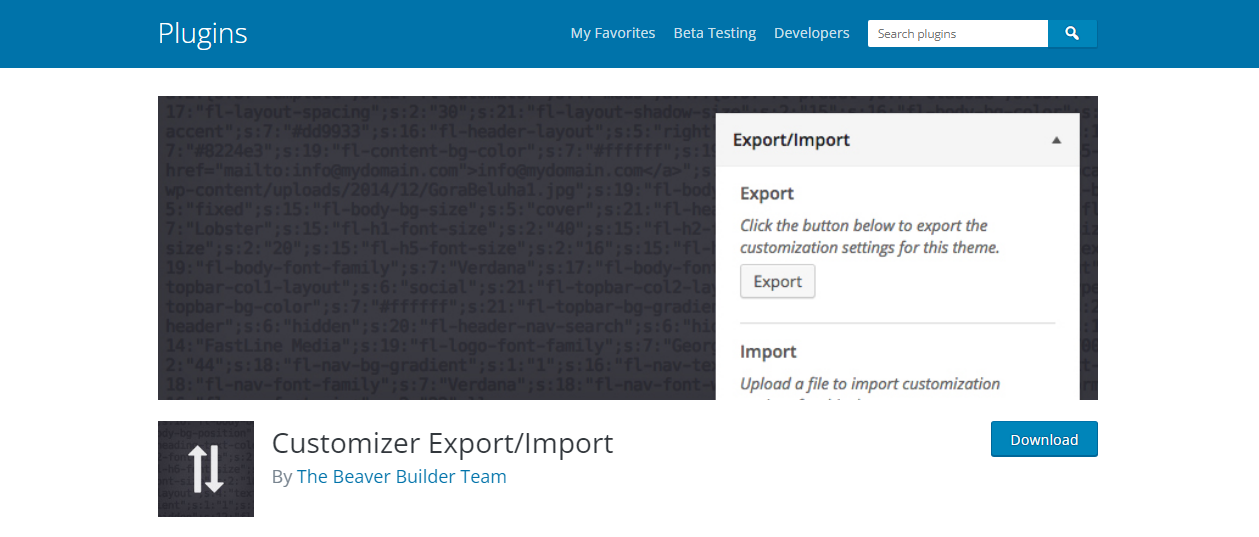Open the Developers link
Screen dimensions: 1259x537
tap(812, 33)
